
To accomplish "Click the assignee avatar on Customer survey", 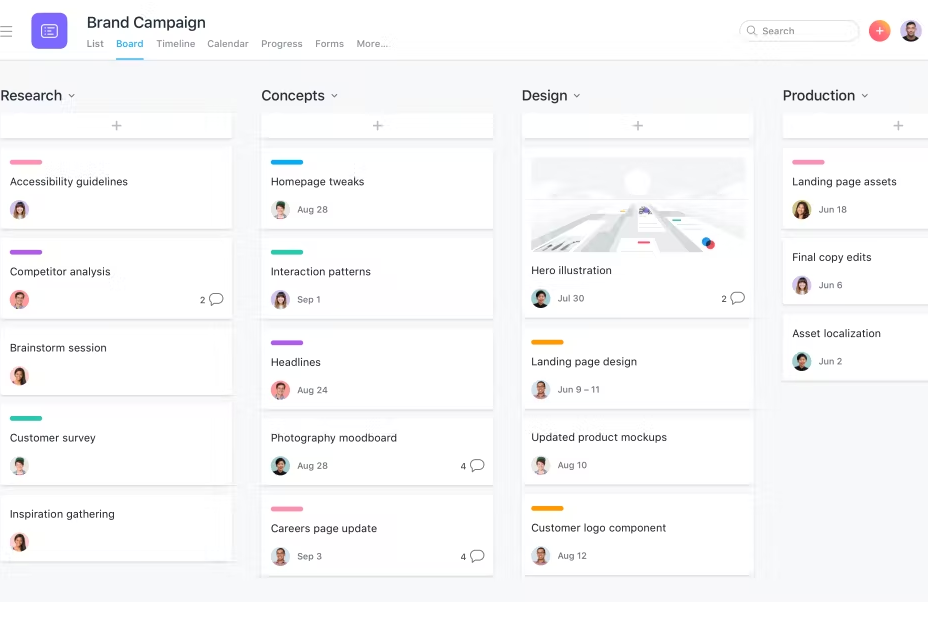I will (x=19, y=466).
